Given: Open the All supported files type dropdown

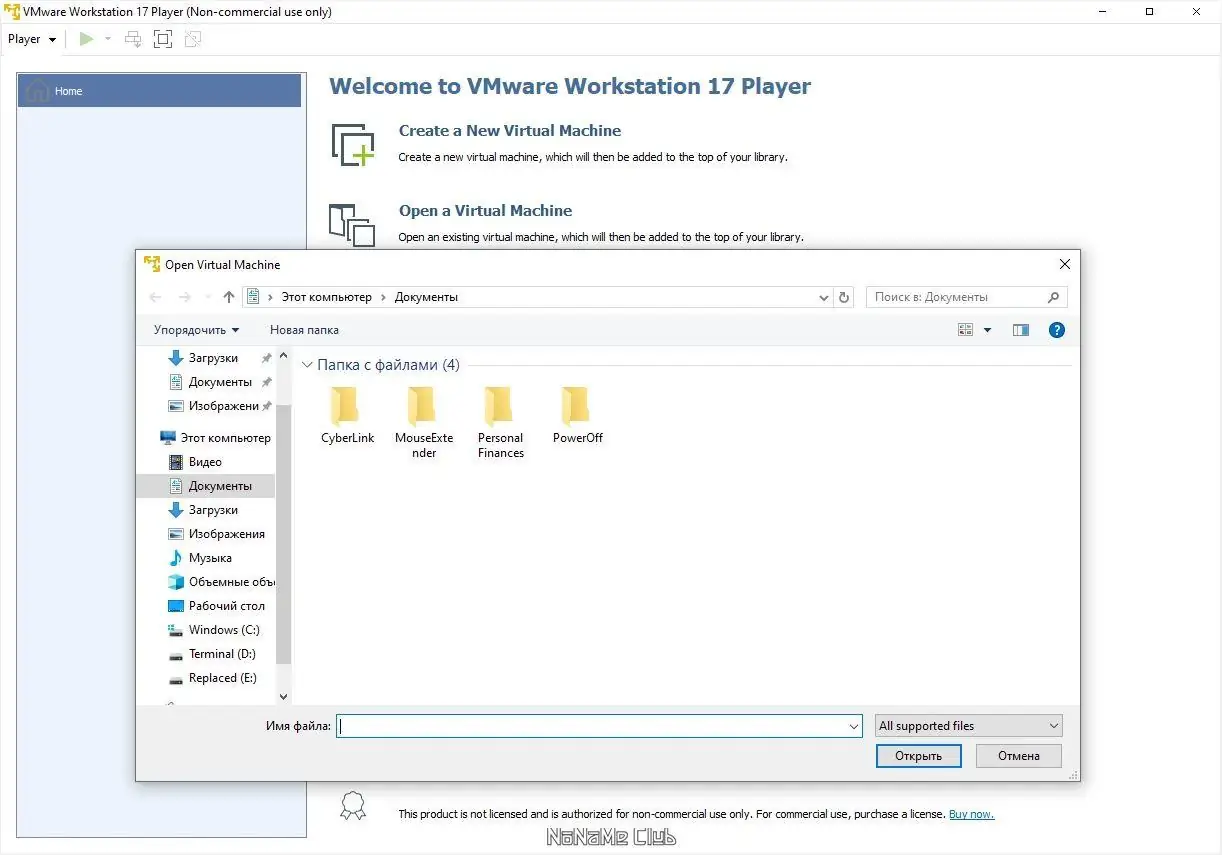Looking at the screenshot, I should coord(968,726).
